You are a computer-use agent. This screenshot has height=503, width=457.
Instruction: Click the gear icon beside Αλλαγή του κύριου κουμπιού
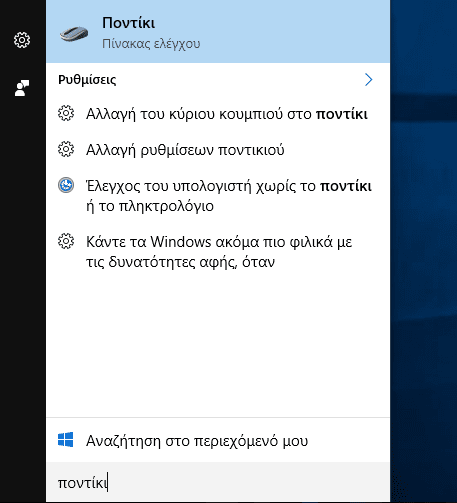66,113
